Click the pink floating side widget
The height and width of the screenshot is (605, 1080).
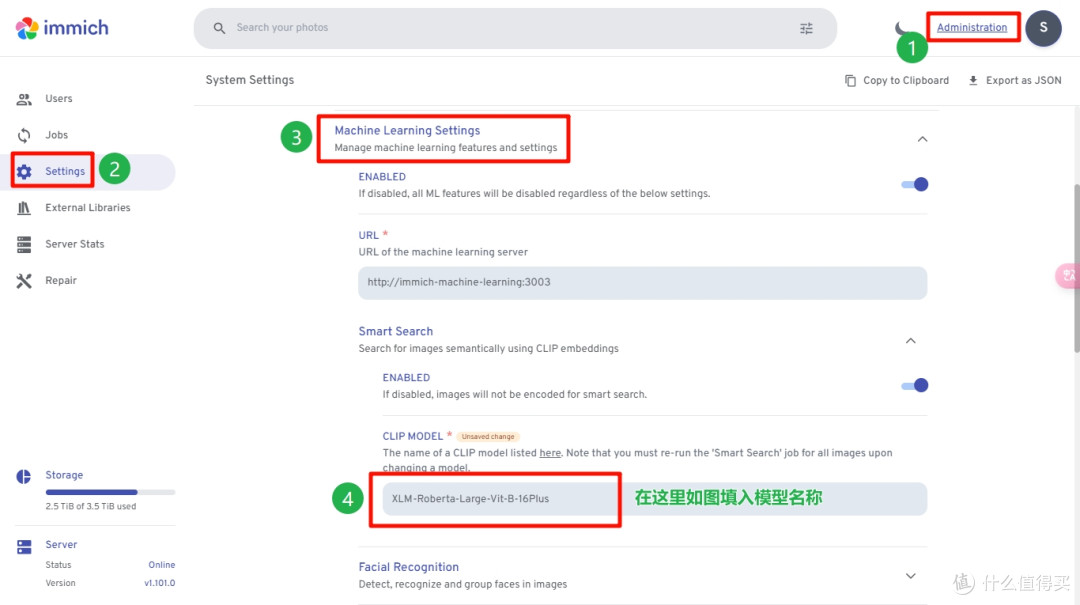[1068, 276]
